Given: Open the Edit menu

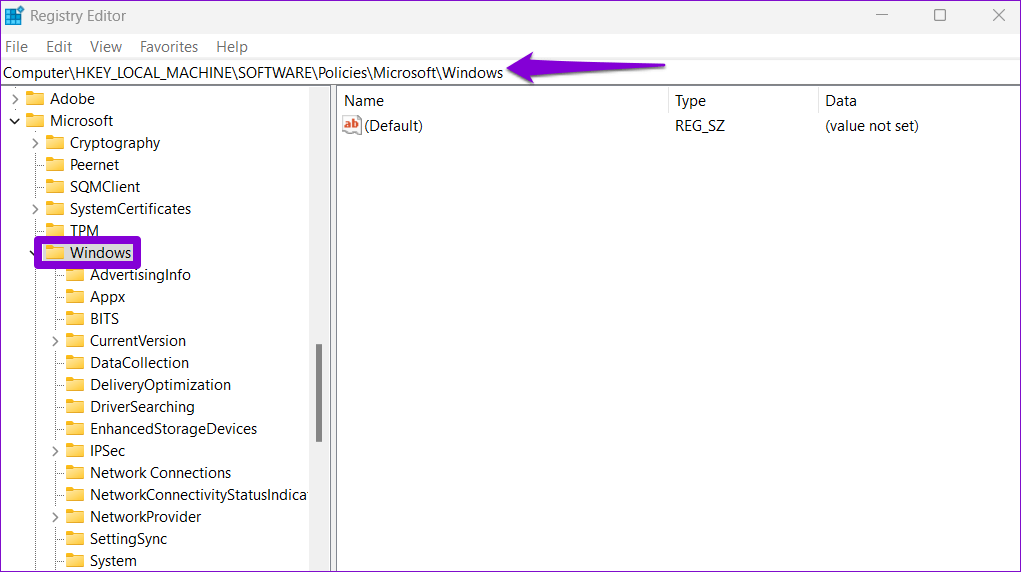Looking at the screenshot, I should pyautogui.click(x=59, y=47).
